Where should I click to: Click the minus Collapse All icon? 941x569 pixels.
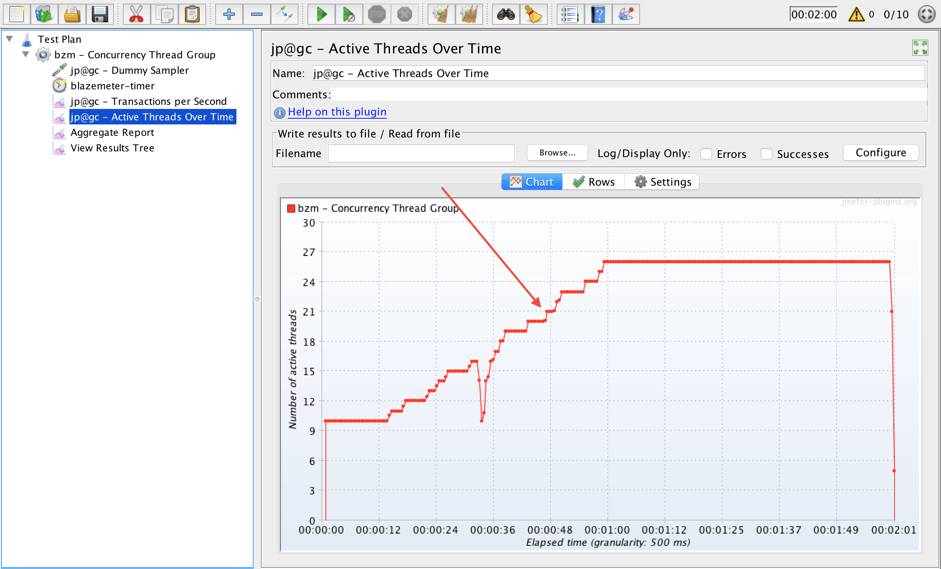(x=257, y=14)
